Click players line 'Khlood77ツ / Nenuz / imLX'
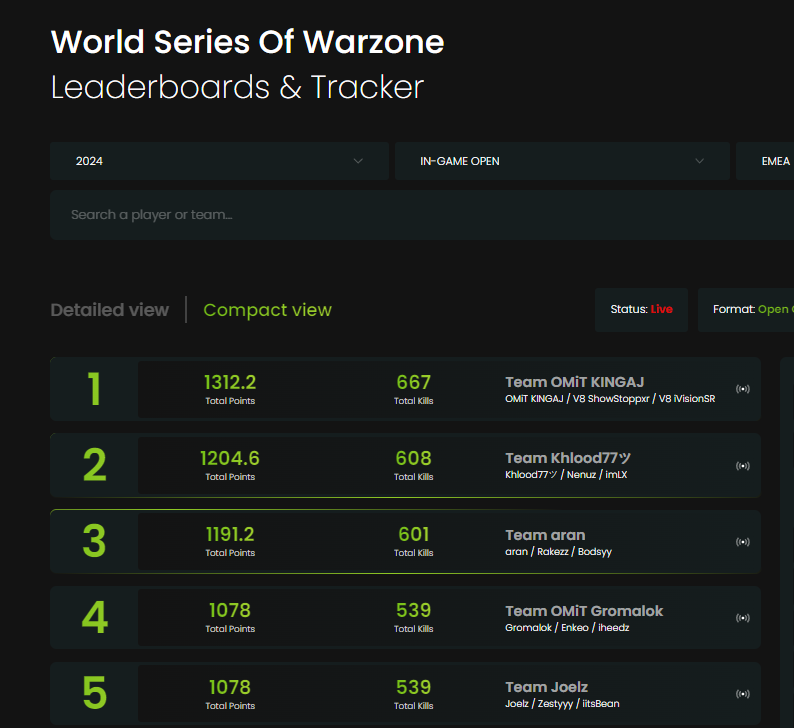 point(566,475)
